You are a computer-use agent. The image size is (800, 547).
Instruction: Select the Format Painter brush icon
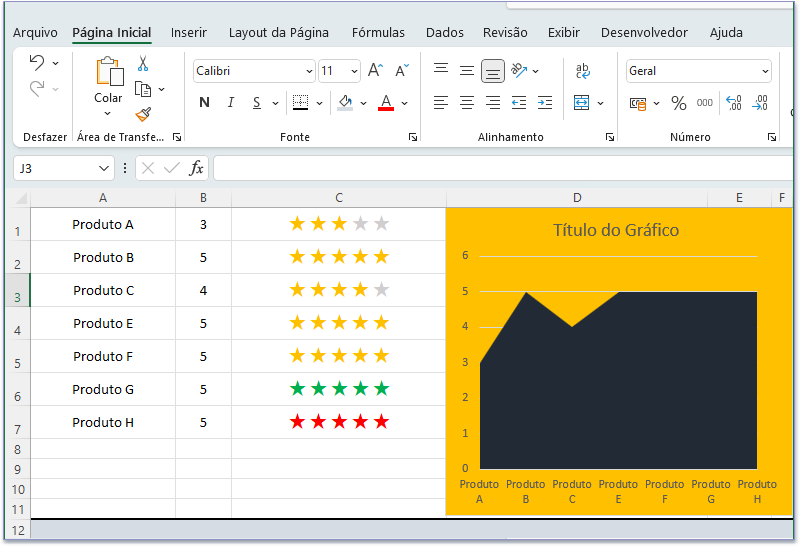[x=143, y=114]
